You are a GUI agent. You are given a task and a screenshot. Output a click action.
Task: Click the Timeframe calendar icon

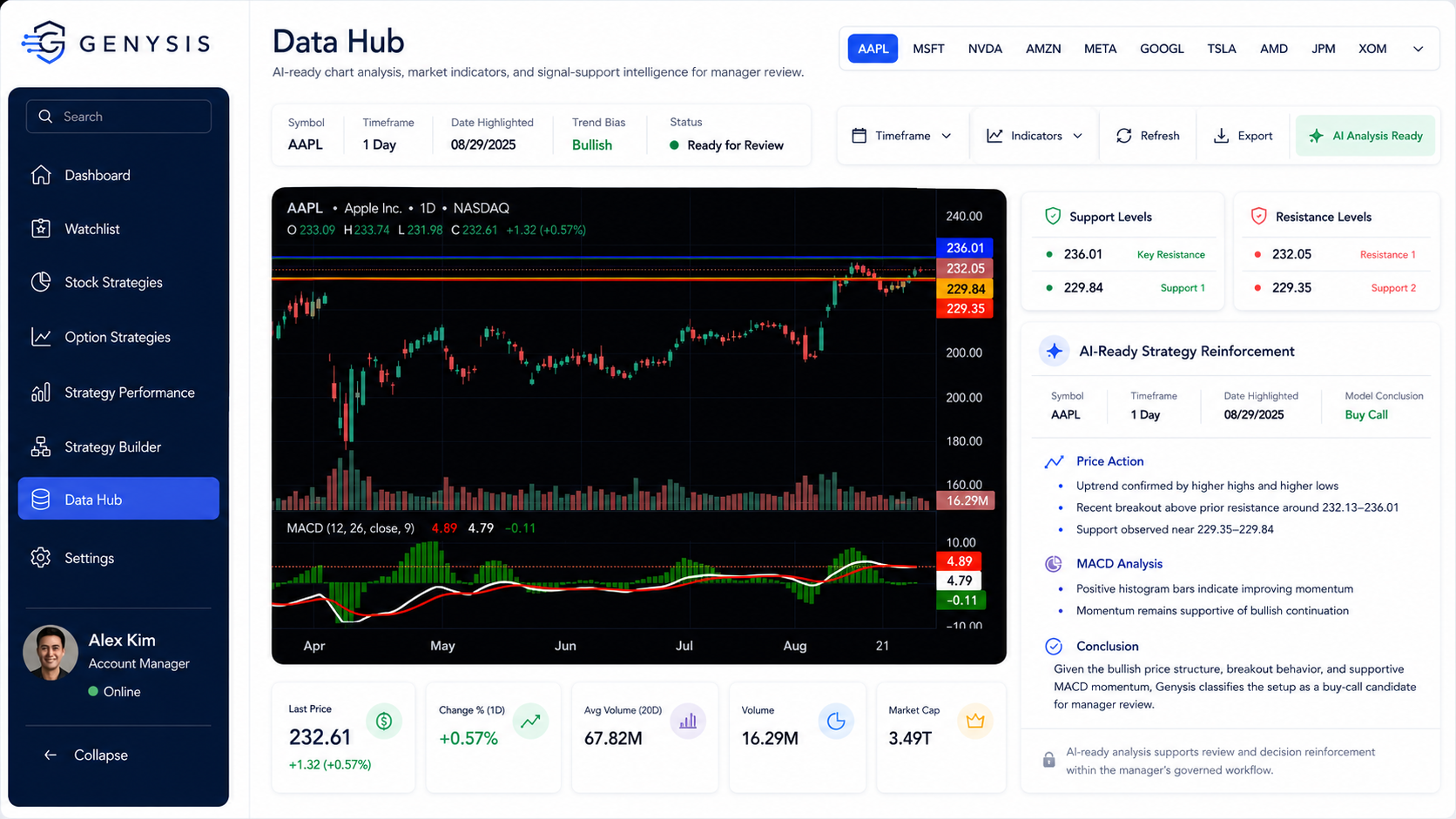(859, 136)
